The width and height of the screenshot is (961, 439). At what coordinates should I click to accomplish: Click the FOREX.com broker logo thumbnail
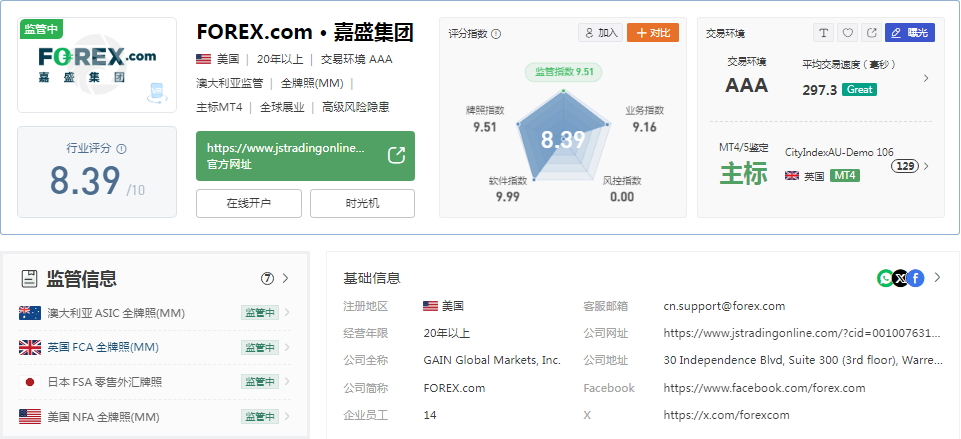point(97,65)
